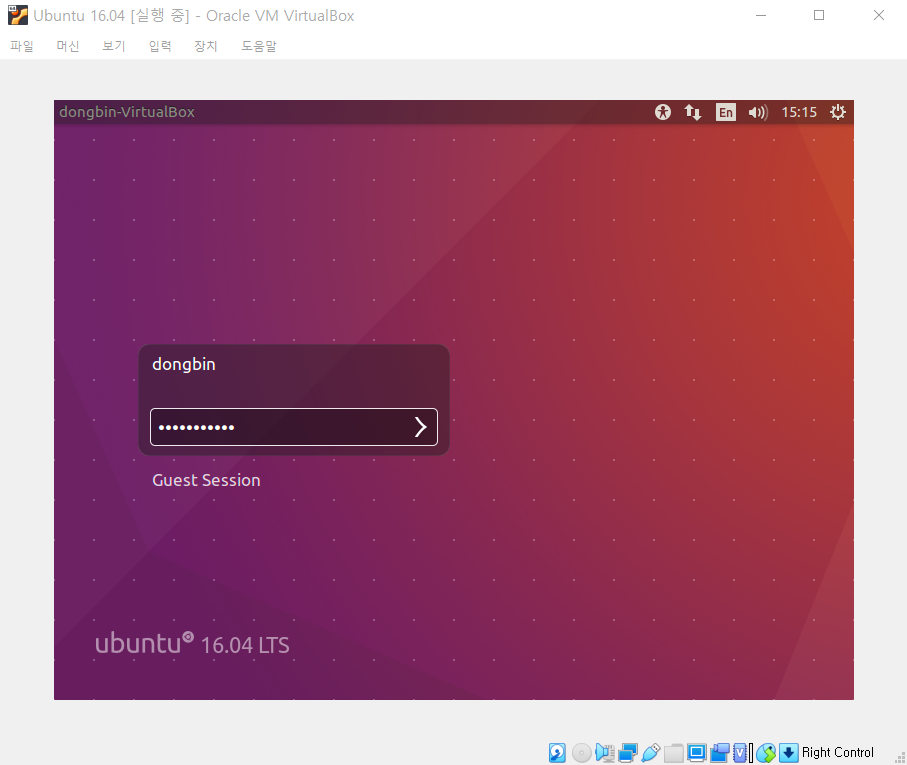Click the audio device indicator icon

(604, 752)
